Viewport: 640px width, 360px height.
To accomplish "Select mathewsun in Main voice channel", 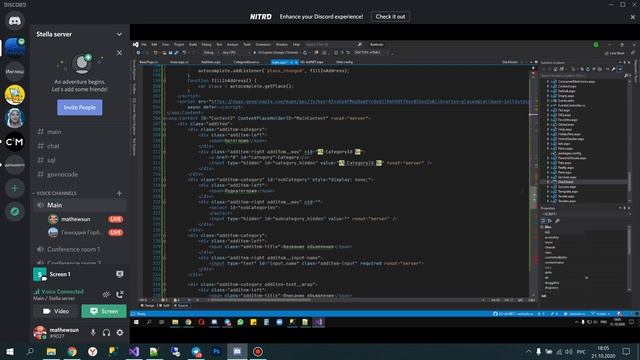I will point(76,219).
